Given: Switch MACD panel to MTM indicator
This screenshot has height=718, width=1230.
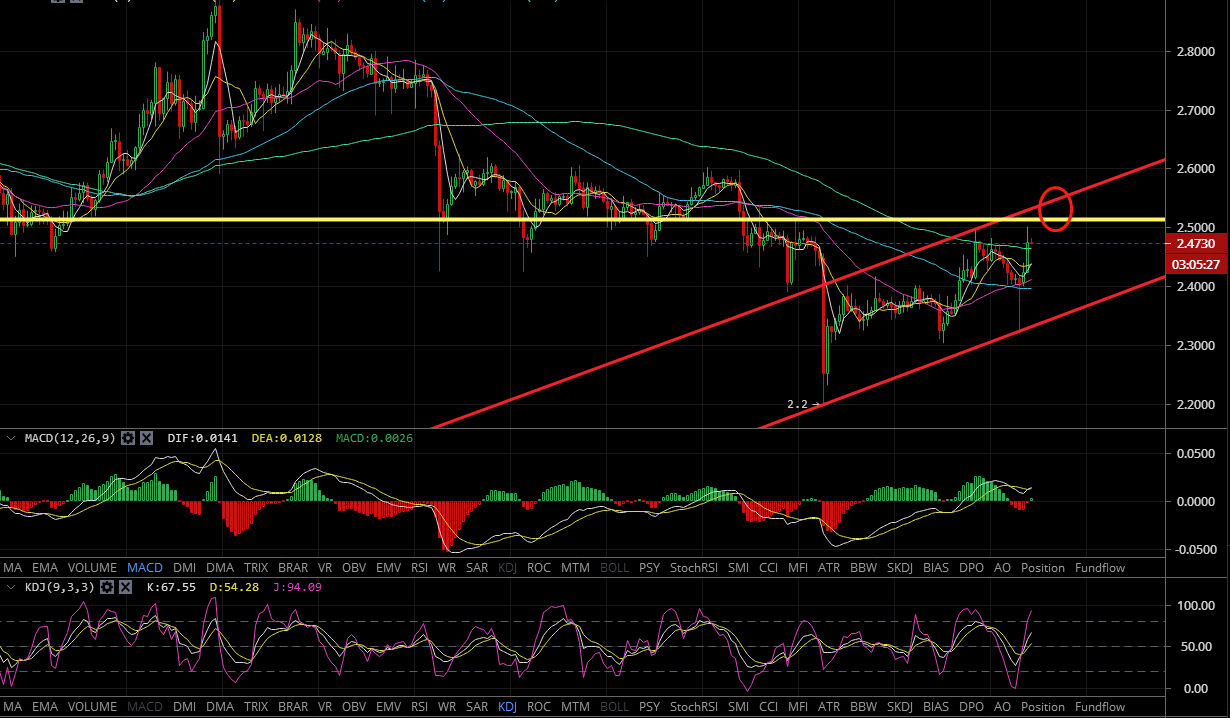Looking at the screenshot, I should pos(574,567).
